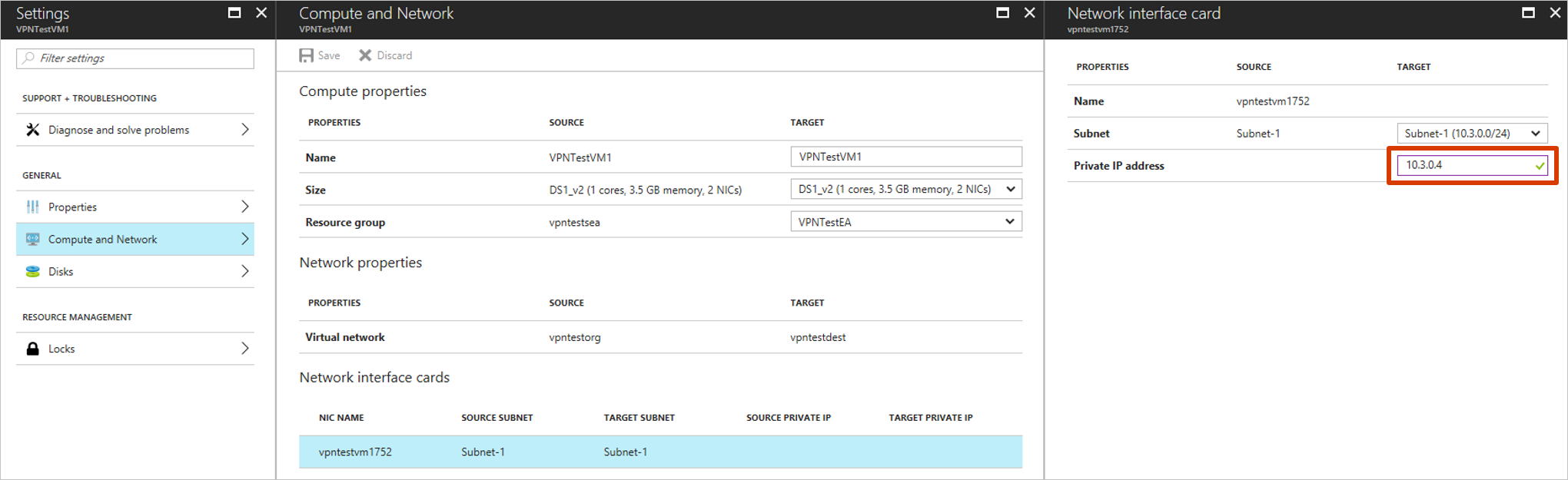The width and height of the screenshot is (1568, 480).
Task: Maximize the Network interface card blade
Action: click(1528, 12)
